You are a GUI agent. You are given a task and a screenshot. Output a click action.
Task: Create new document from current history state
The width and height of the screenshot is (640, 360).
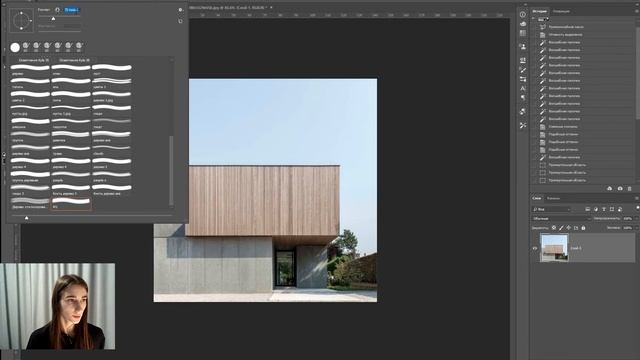click(x=610, y=189)
